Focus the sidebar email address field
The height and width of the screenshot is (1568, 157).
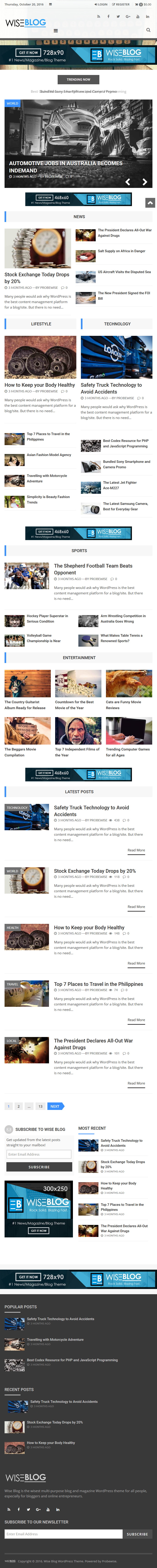pyautogui.click(x=39, y=1154)
